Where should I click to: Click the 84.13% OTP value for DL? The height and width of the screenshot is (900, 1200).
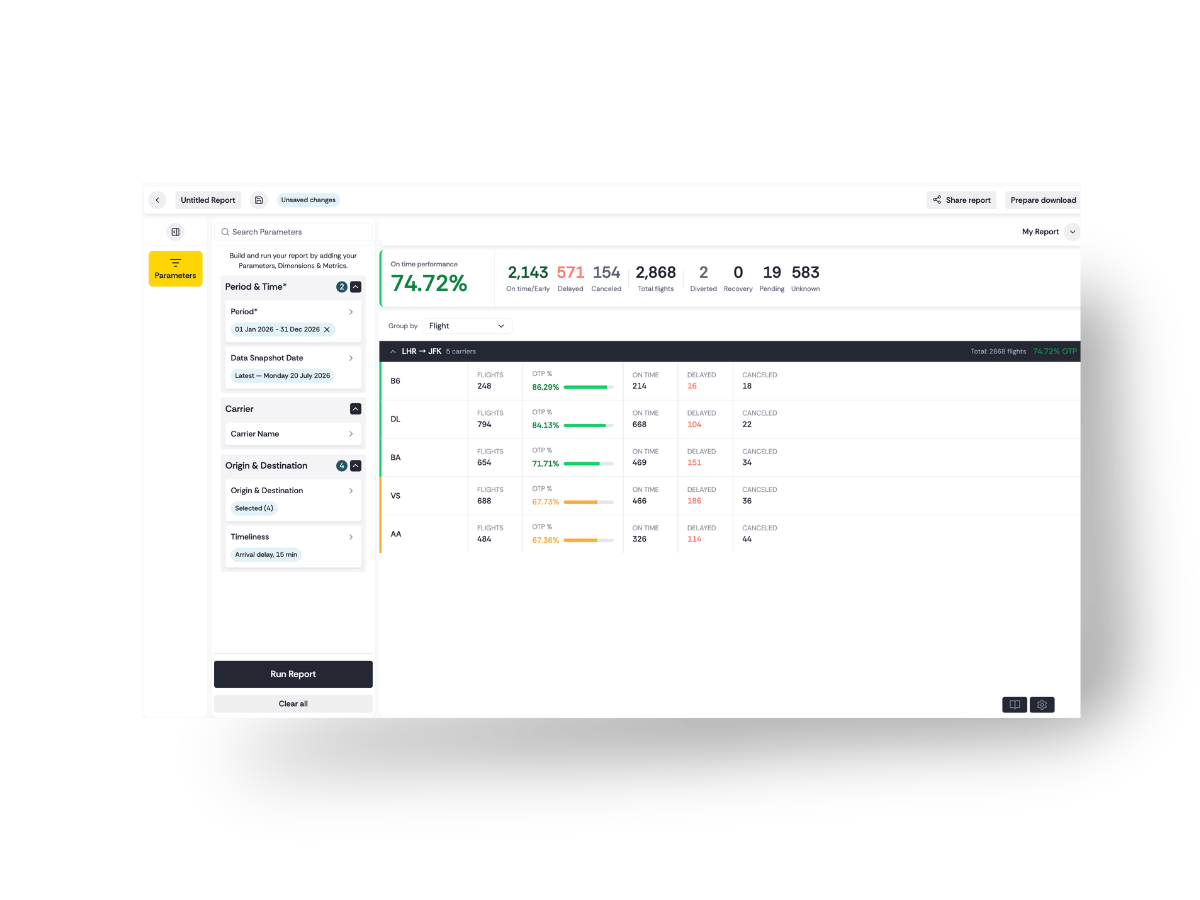[x=545, y=425]
